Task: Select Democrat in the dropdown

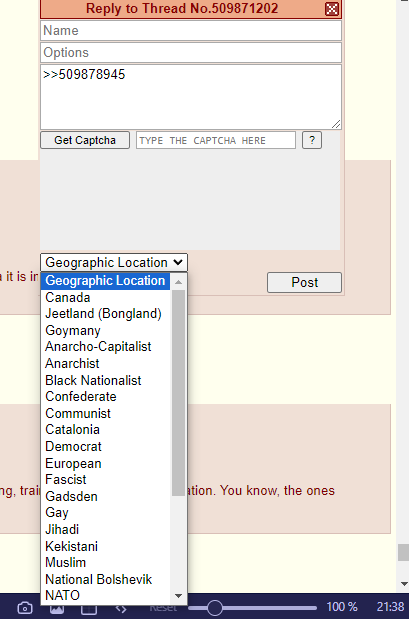Action: pyautogui.click(x=105, y=446)
